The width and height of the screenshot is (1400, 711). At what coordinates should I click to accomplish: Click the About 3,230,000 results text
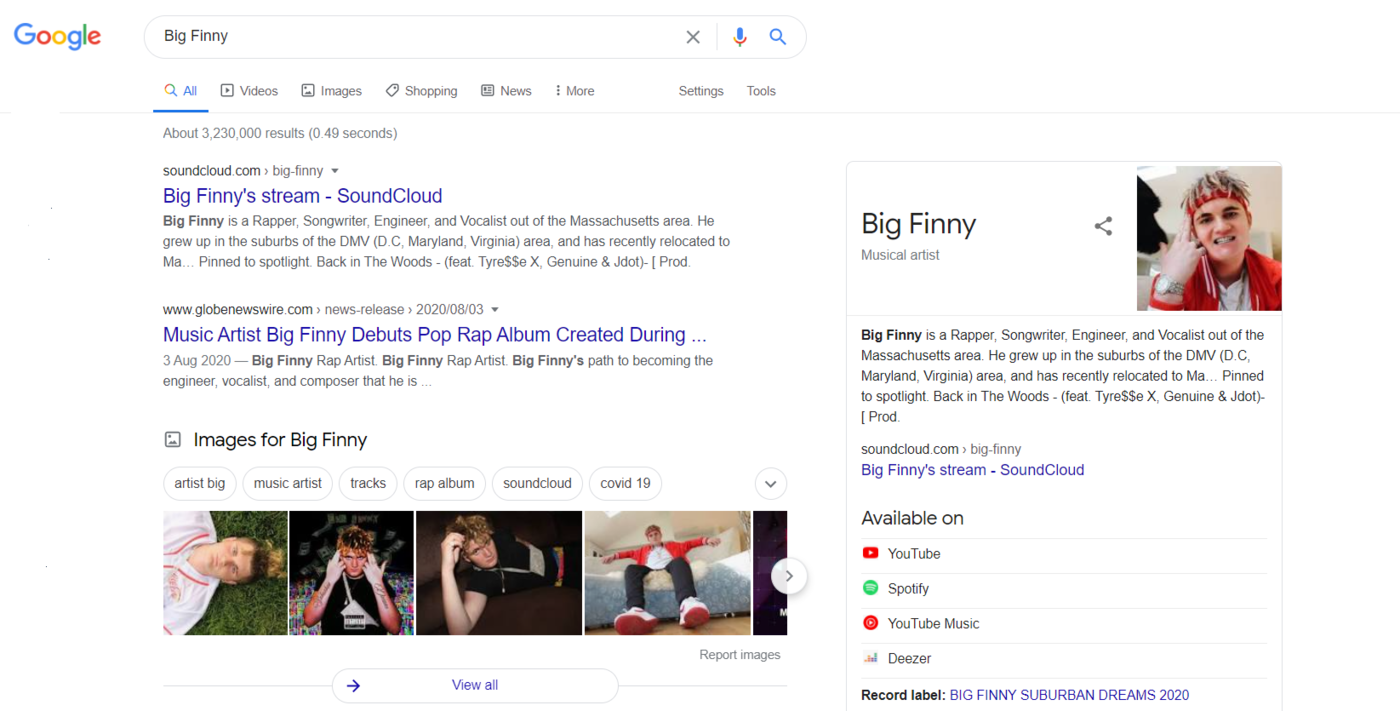click(280, 133)
